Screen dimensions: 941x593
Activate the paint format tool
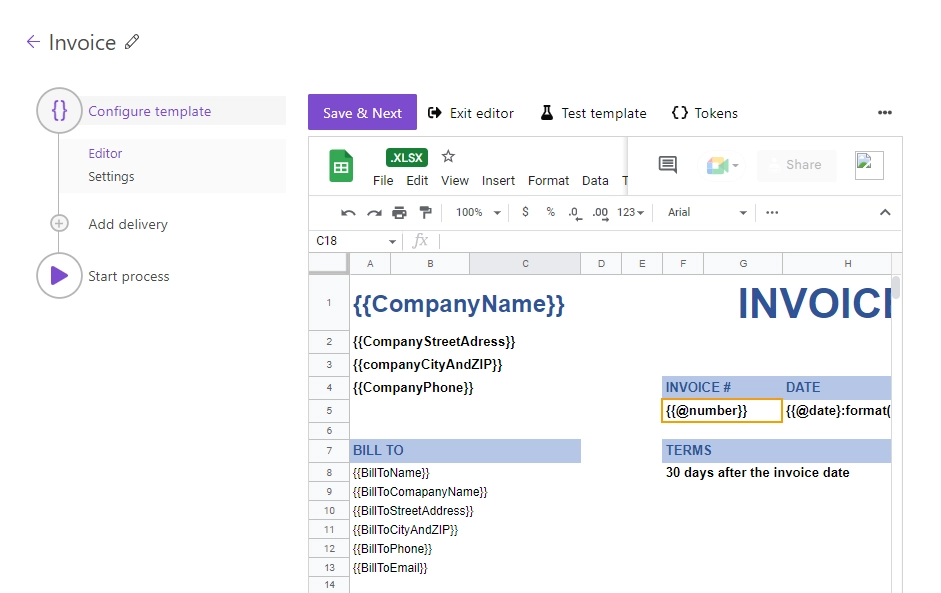(425, 212)
